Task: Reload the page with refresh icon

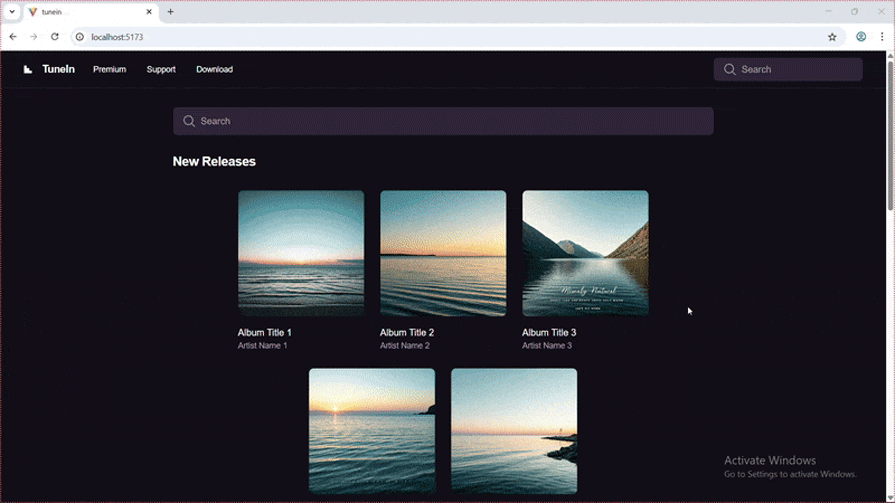Action: [55, 37]
